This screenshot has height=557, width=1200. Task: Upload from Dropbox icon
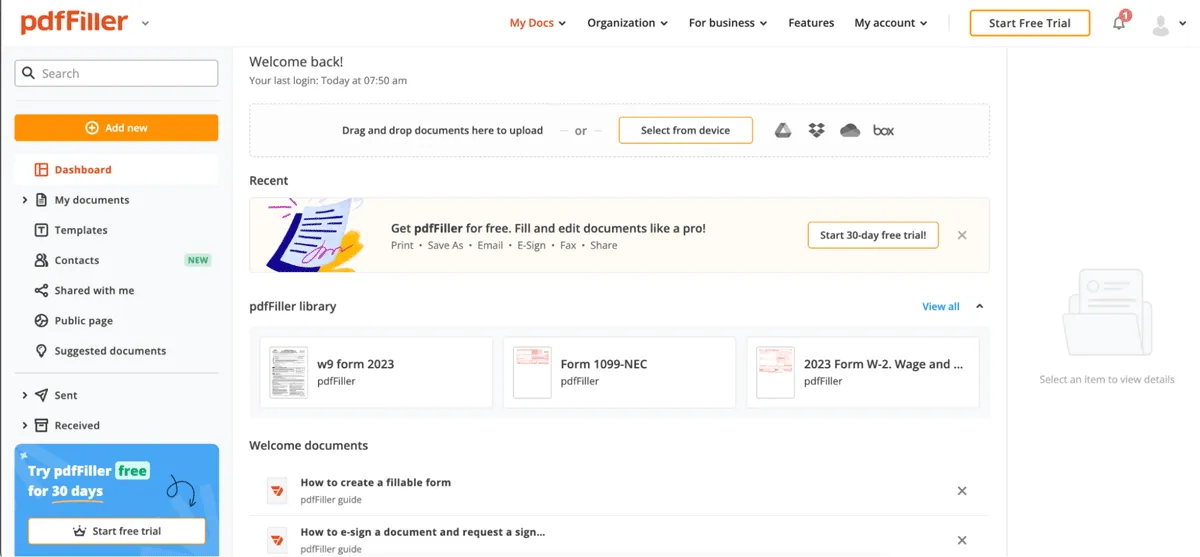point(816,130)
